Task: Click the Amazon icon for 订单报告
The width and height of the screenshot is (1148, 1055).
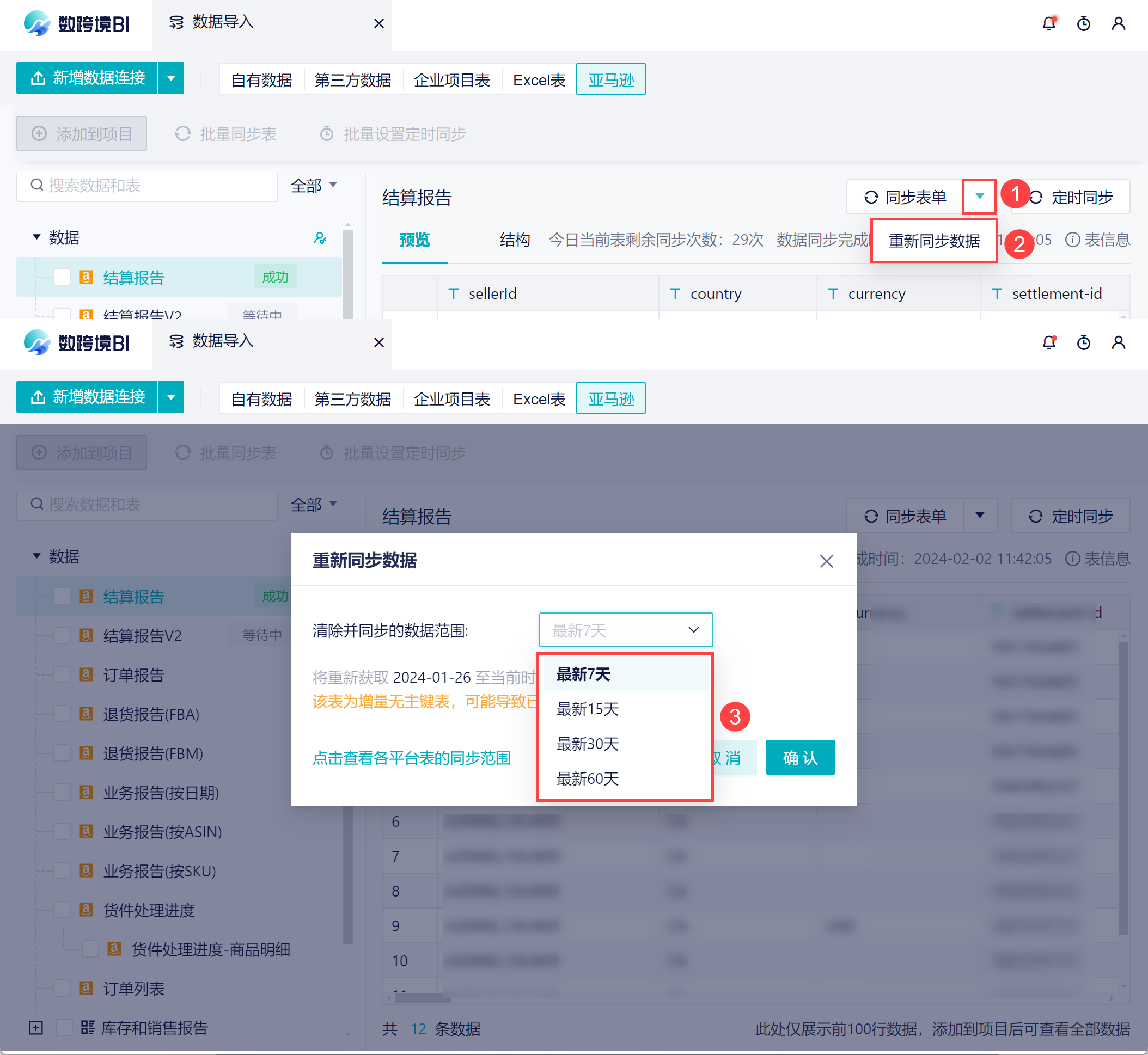Action: 86,675
